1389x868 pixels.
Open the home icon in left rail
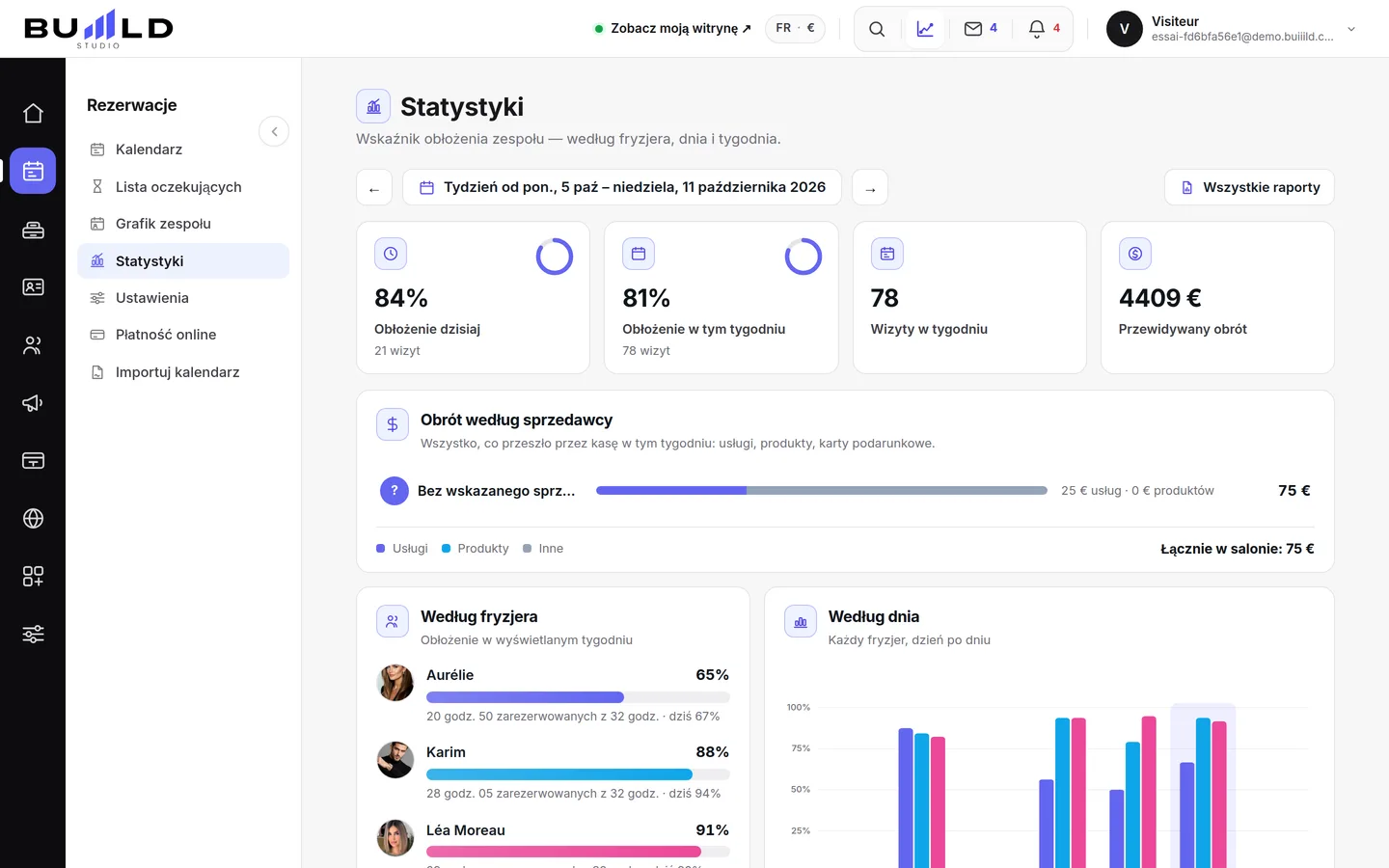(x=33, y=114)
